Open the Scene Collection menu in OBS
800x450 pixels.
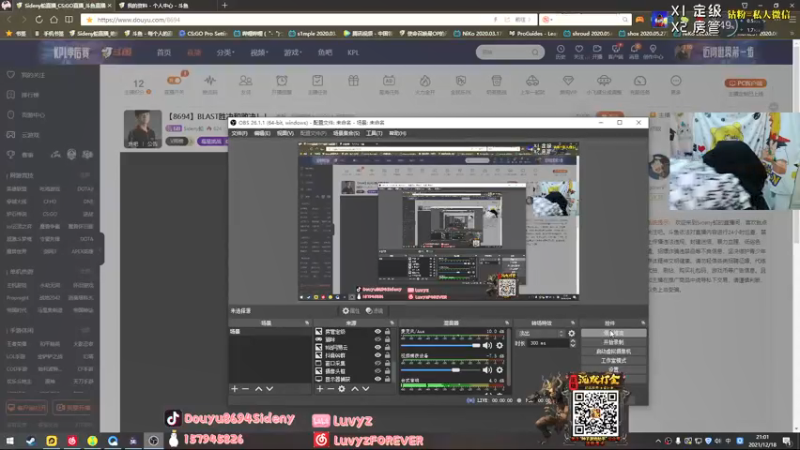(x=346, y=133)
